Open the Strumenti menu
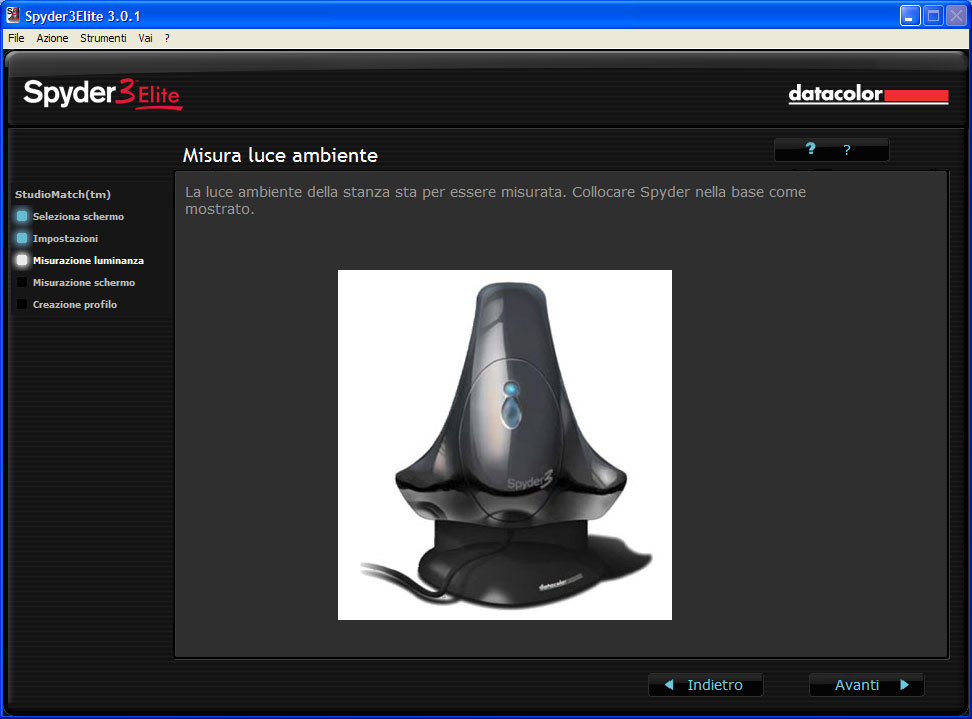The width and height of the screenshot is (972, 719). coord(103,38)
